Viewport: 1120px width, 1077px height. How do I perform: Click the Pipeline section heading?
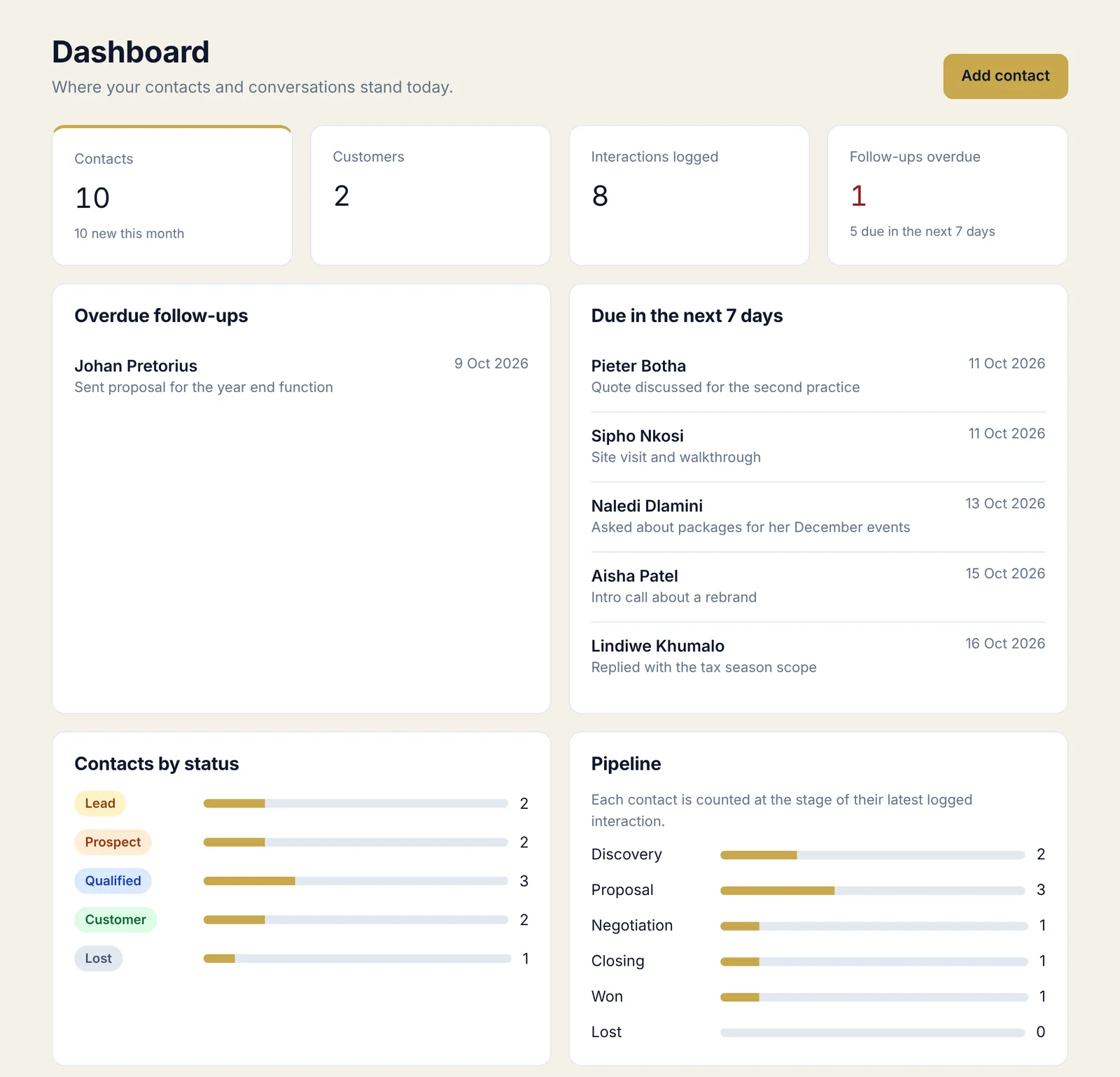click(x=626, y=764)
